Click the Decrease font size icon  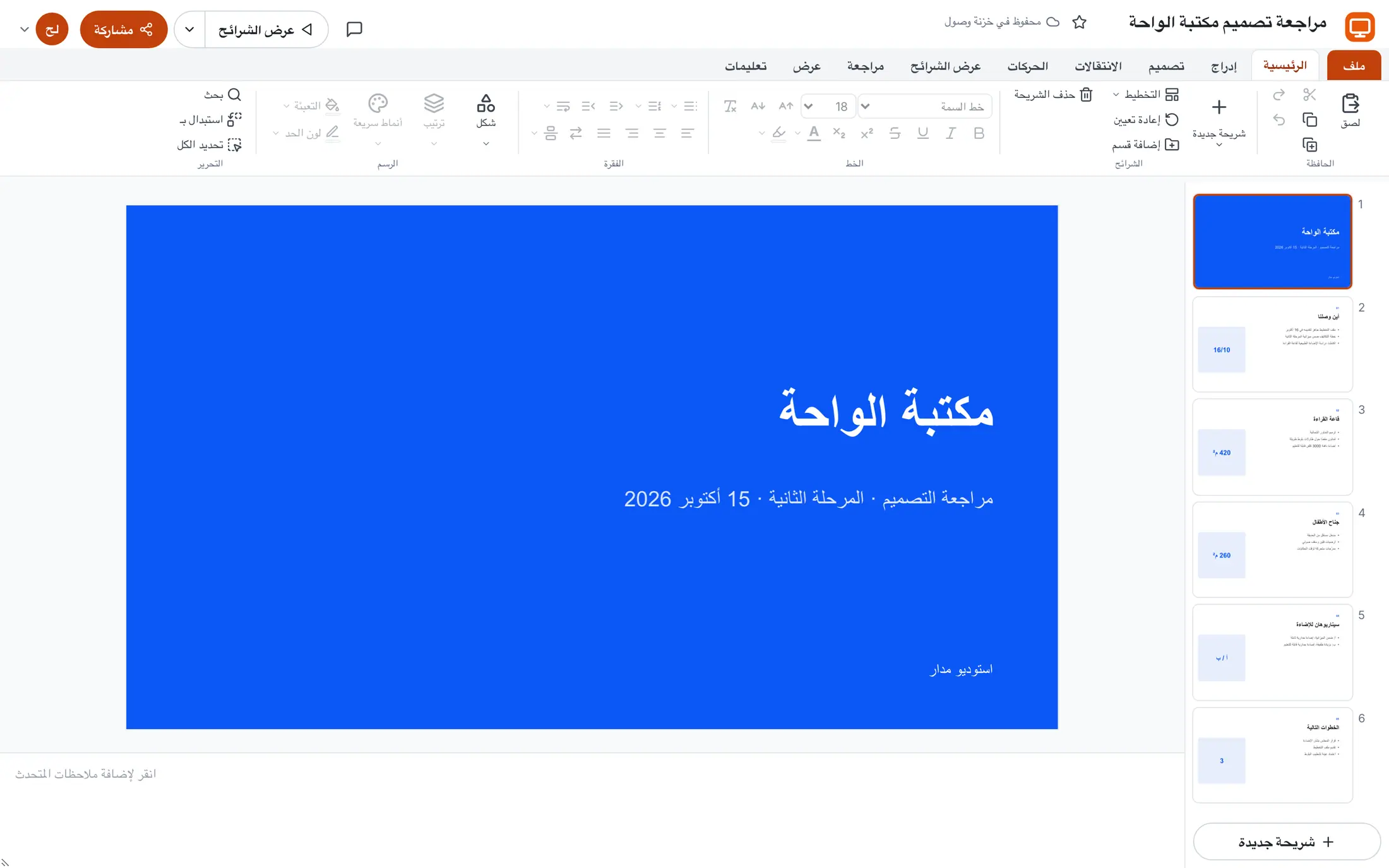[x=758, y=106]
